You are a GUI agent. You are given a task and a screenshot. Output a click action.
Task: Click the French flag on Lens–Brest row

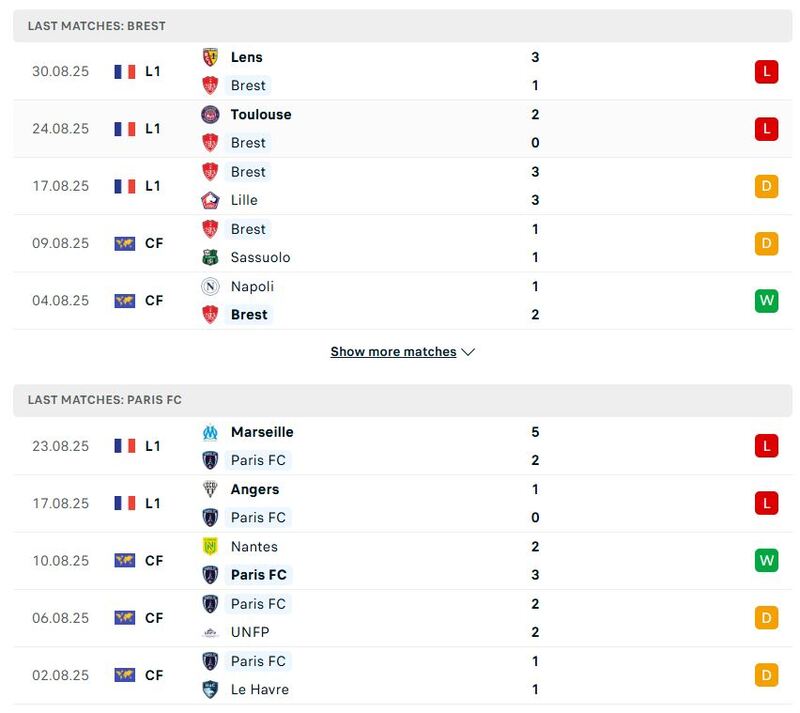point(125,72)
